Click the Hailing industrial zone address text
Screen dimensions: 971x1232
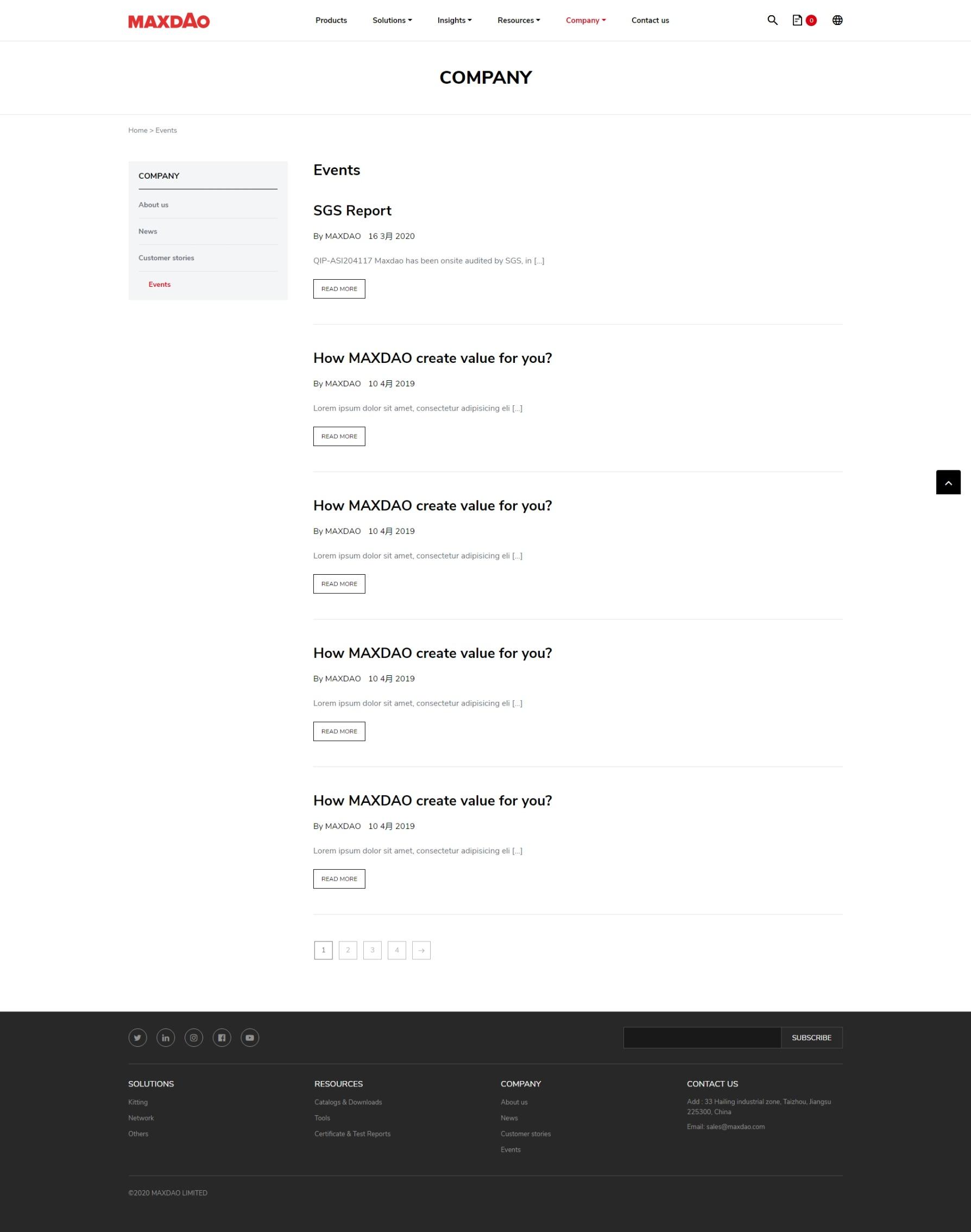click(x=759, y=1107)
